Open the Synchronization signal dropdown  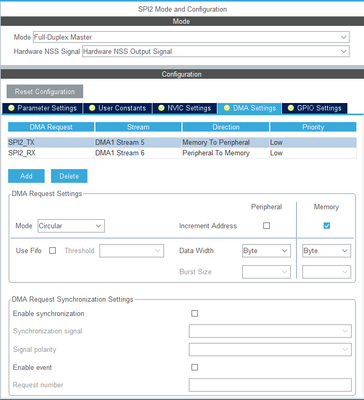click(x=270, y=331)
